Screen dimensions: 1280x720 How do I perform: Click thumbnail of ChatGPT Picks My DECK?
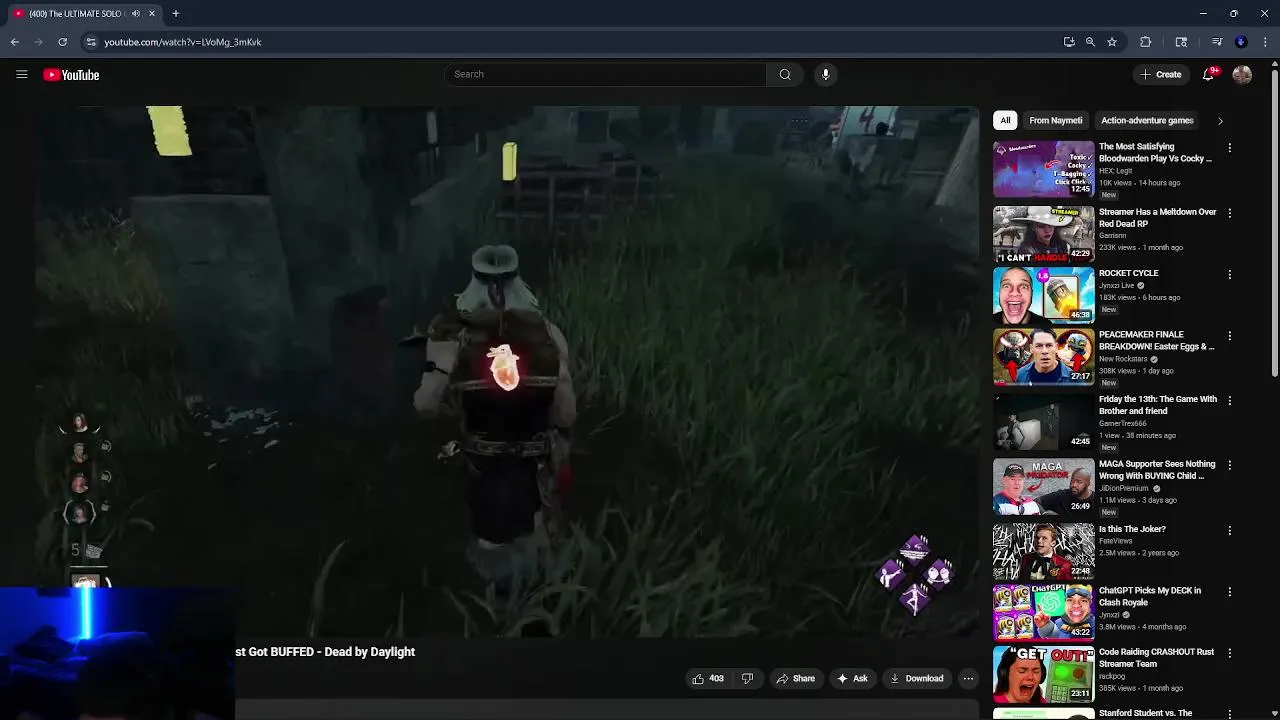pos(1043,612)
